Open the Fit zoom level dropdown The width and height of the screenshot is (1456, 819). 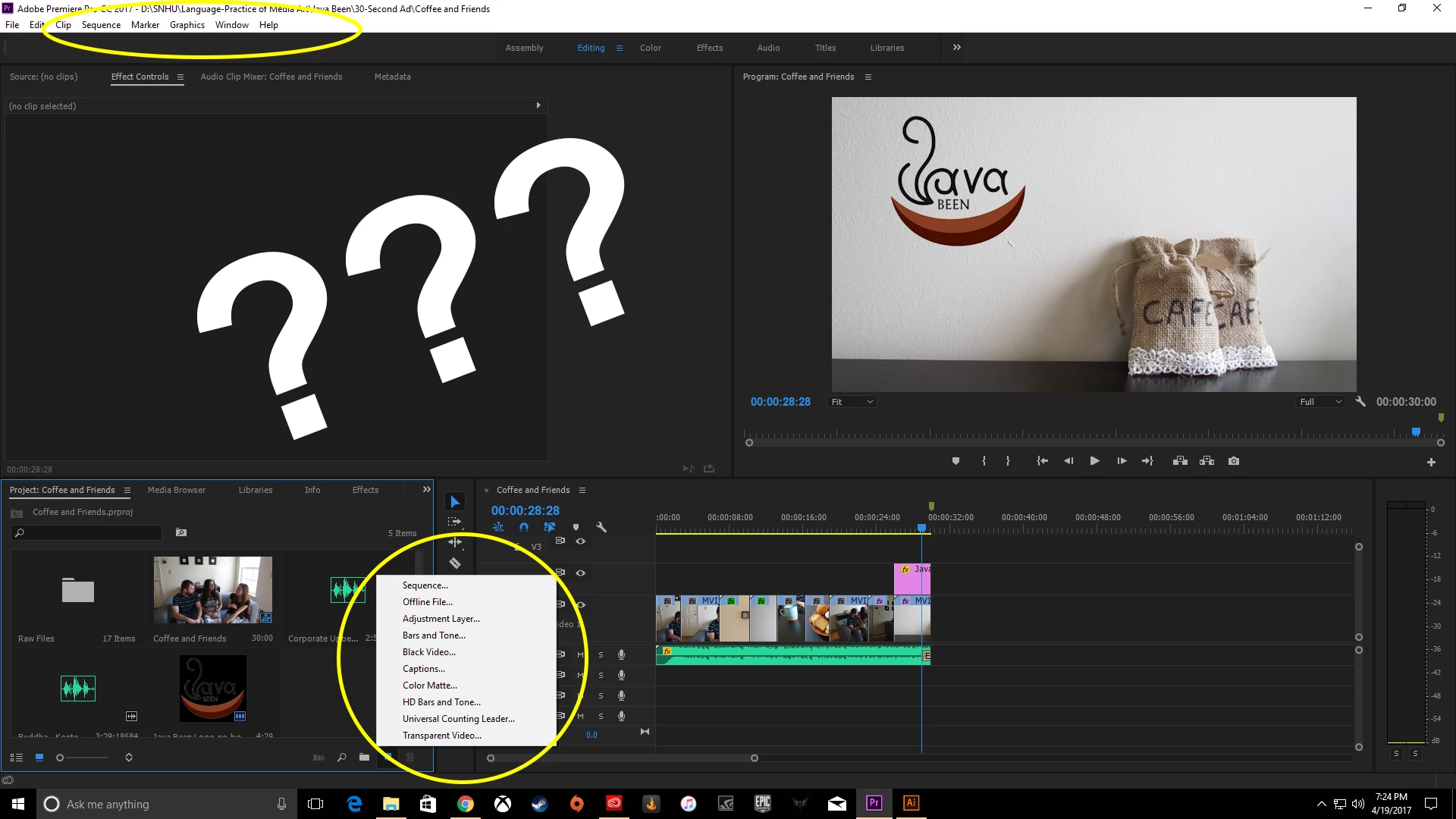(x=852, y=402)
